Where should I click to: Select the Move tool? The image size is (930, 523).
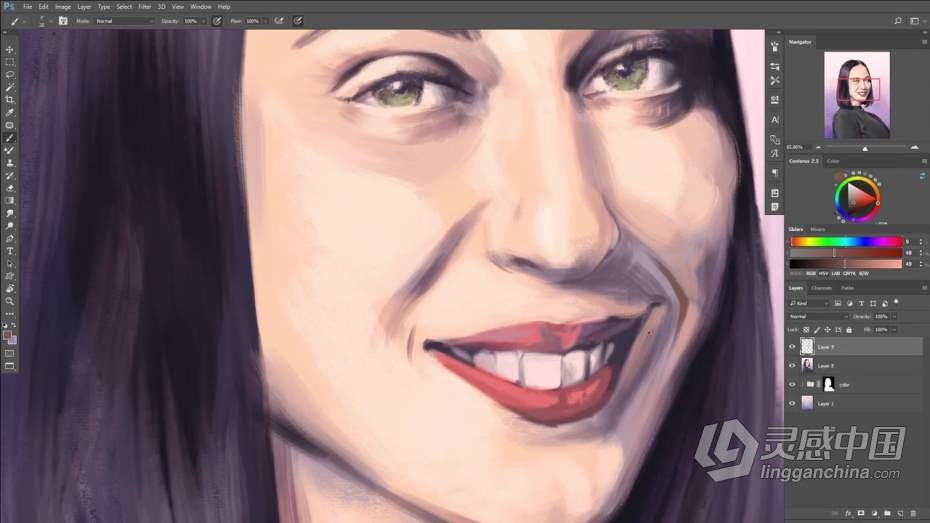(10, 49)
